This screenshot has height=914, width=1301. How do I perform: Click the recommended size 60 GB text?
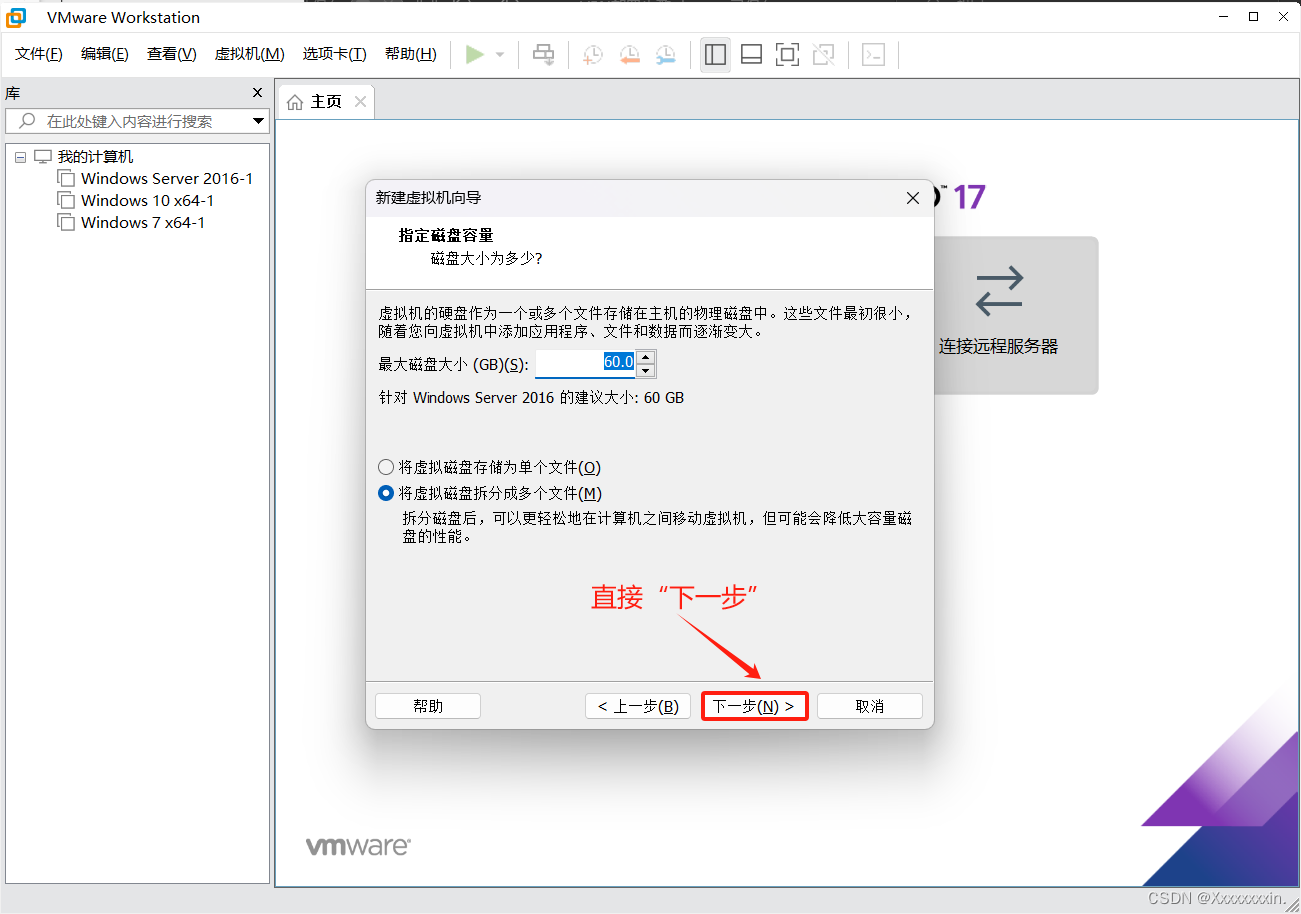click(x=531, y=397)
